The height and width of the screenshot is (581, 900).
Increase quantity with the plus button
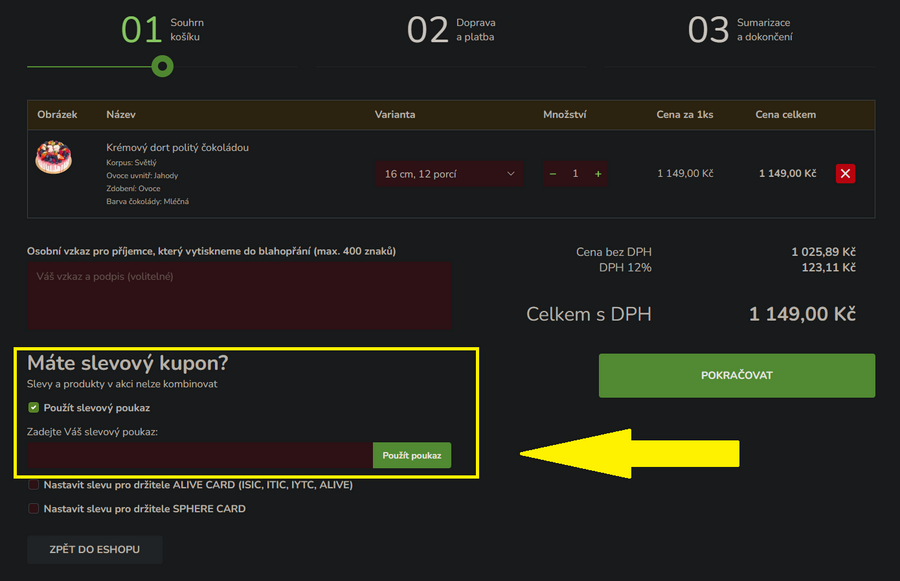598,174
